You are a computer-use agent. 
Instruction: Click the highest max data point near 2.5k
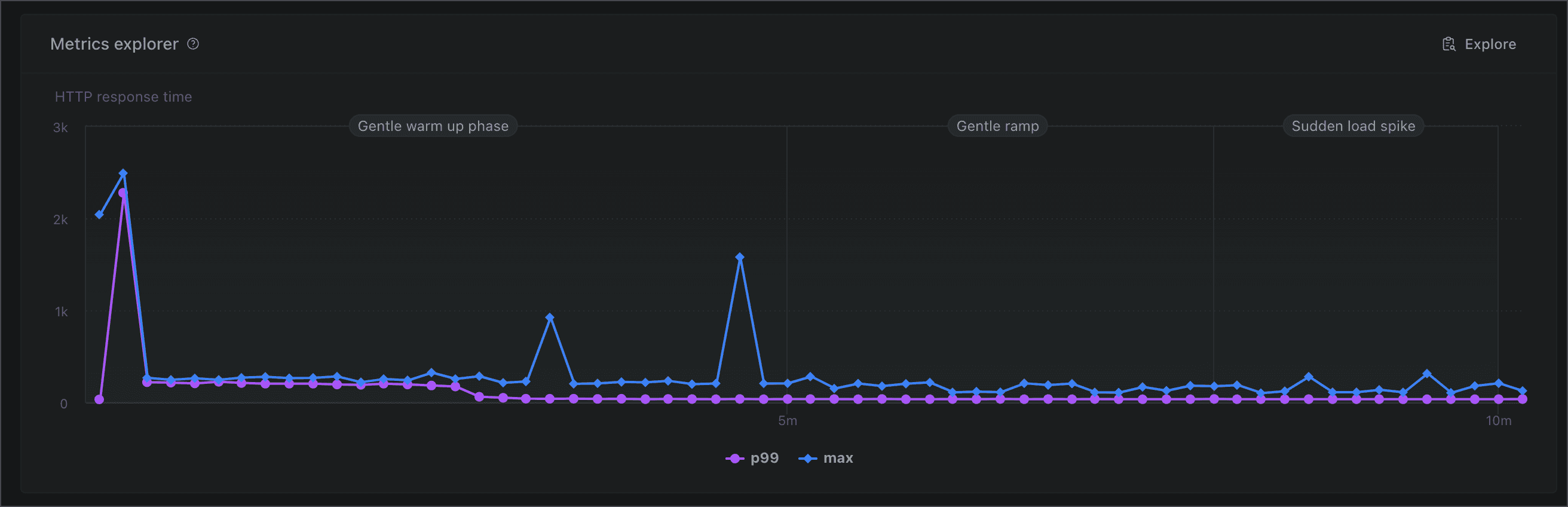coord(123,173)
